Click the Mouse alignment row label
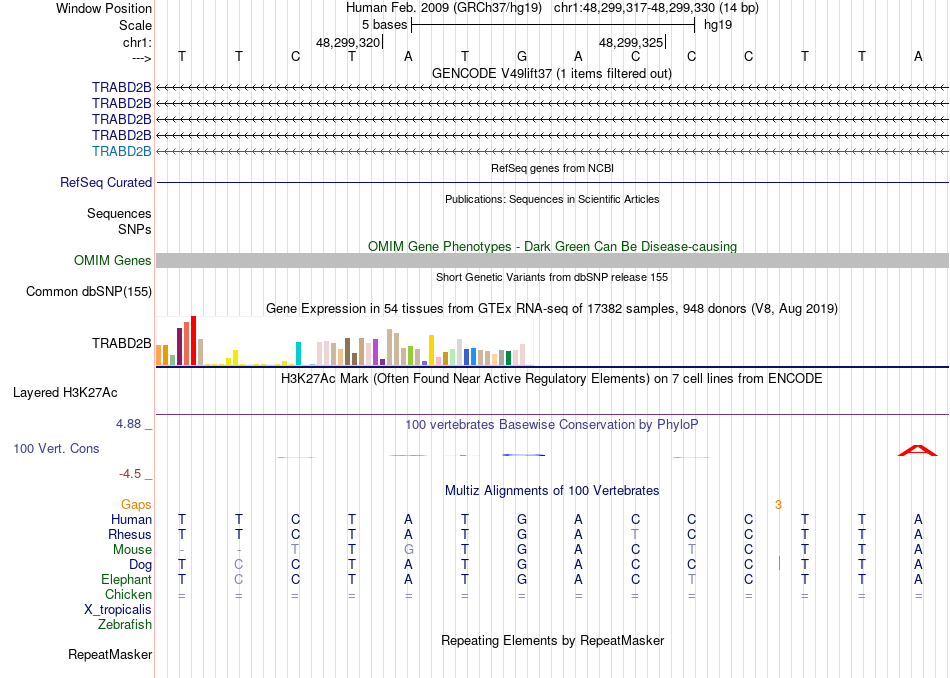Screen dimensions: 950x678 [x=132, y=550]
